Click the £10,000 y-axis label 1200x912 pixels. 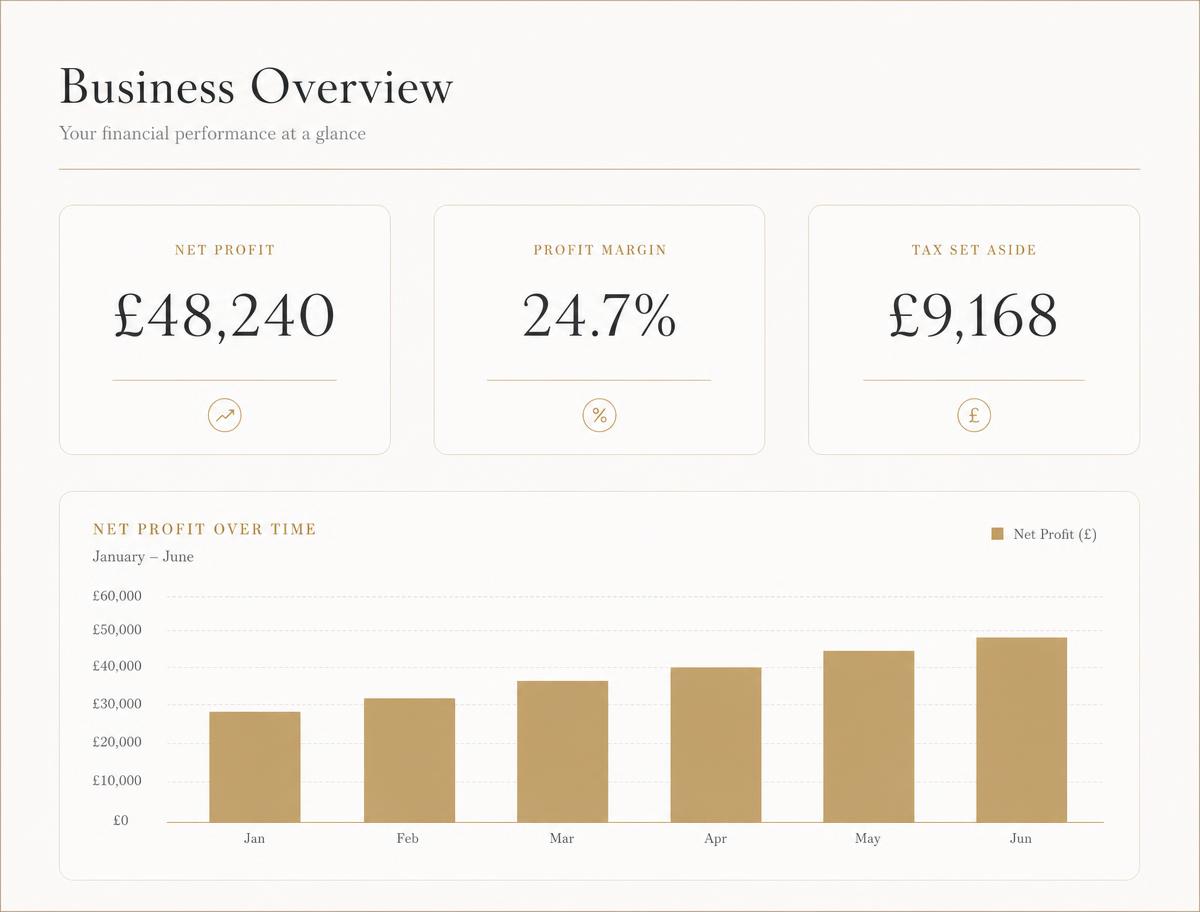pyautogui.click(x=117, y=780)
